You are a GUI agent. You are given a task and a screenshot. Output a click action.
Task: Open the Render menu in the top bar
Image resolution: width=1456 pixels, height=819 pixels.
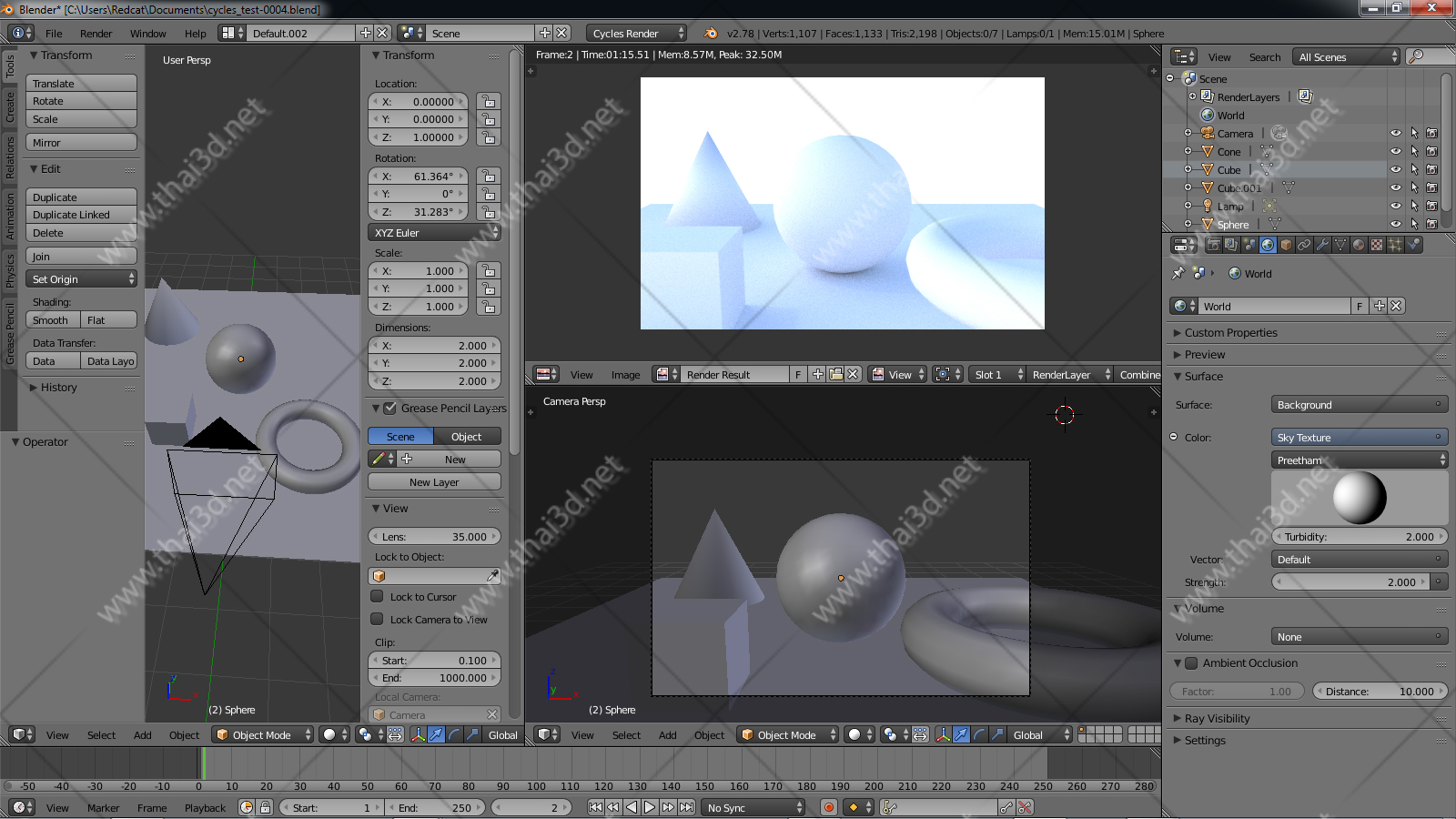click(x=96, y=34)
